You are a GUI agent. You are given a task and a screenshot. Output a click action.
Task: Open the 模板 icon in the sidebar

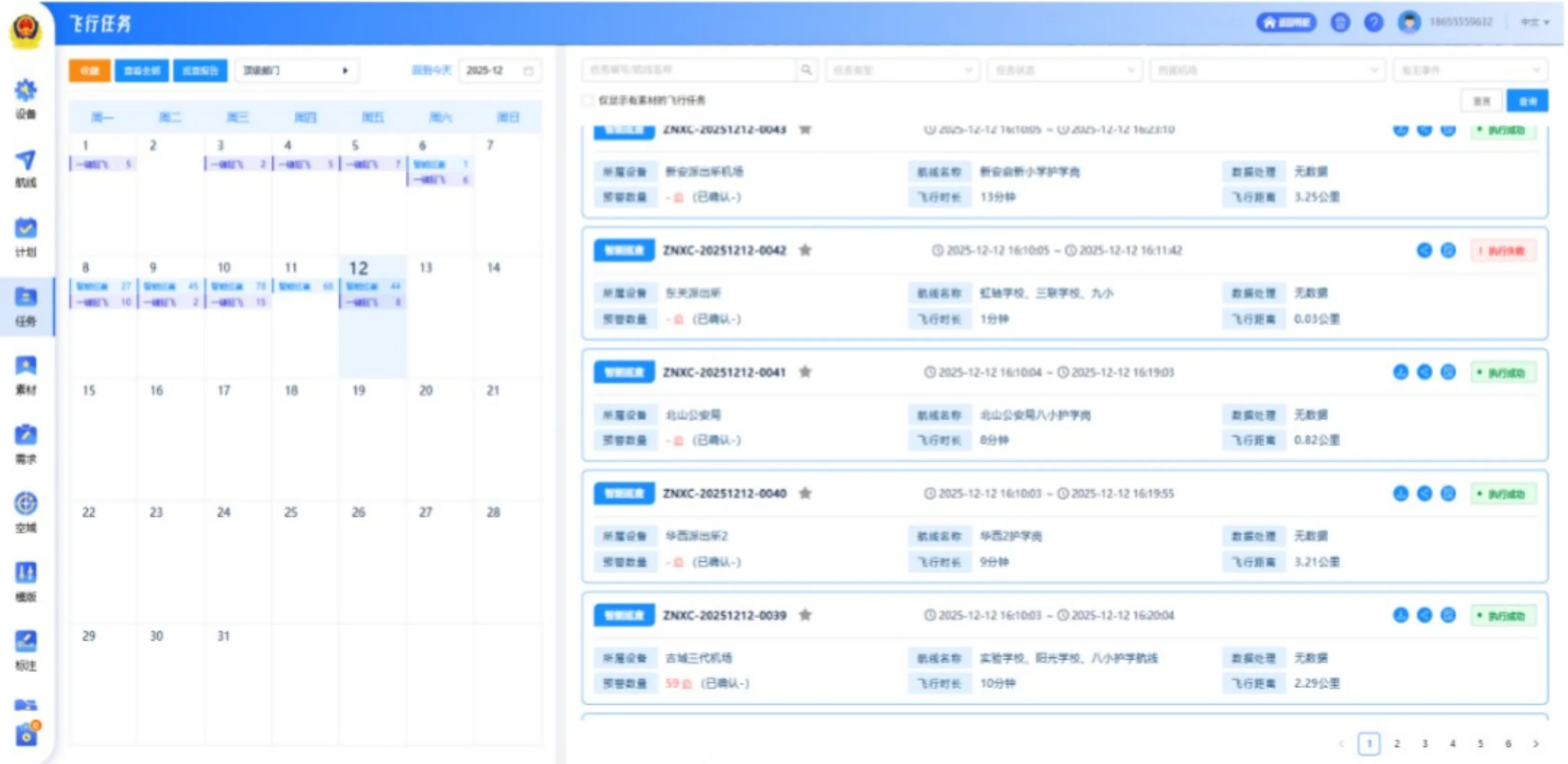pos(26,581)
